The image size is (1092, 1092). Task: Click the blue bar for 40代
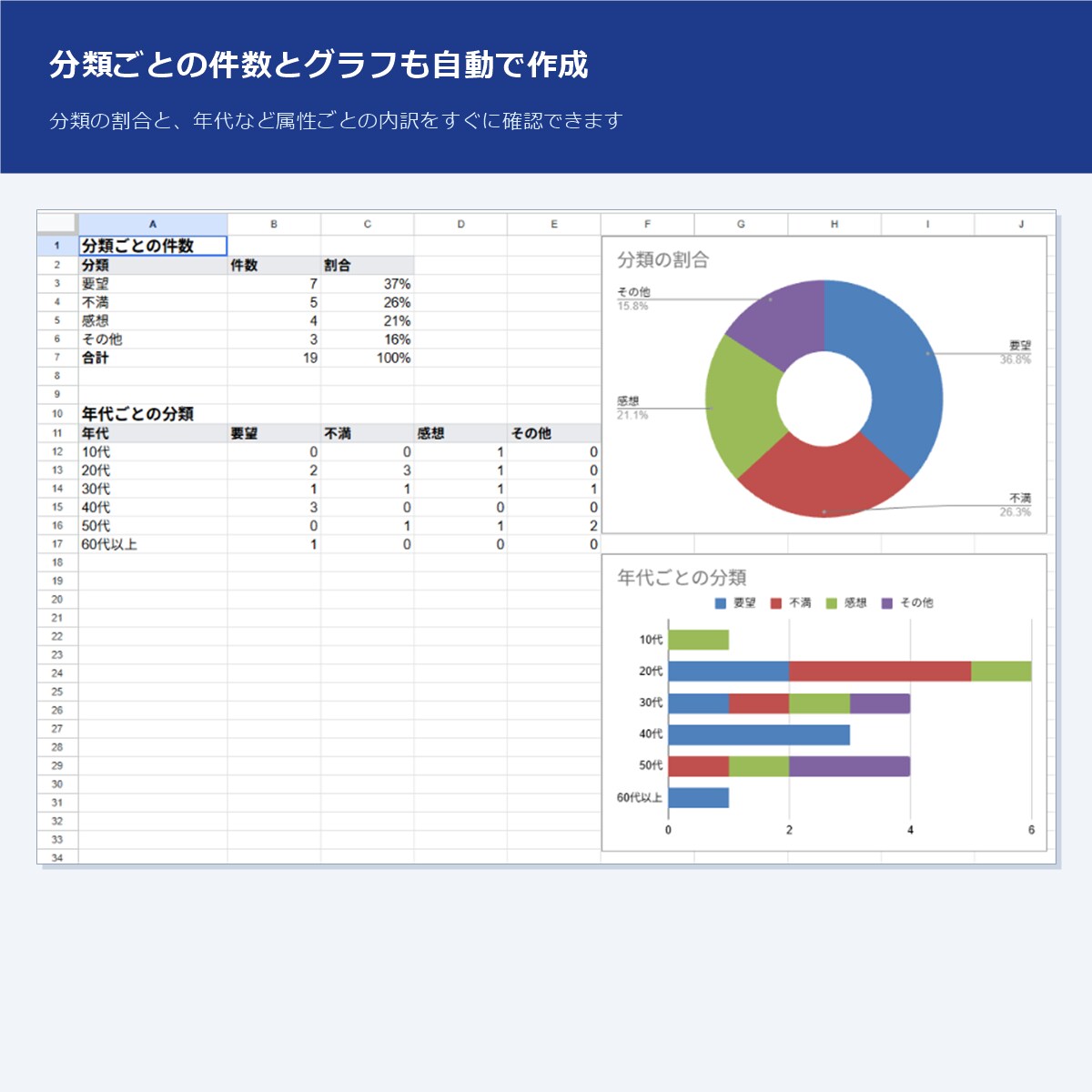point(759,734)
